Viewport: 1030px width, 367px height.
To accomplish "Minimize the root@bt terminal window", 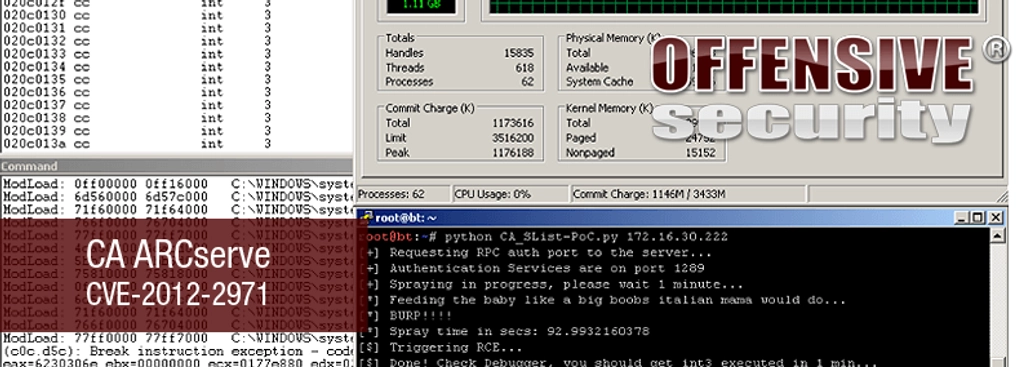I will pyautogui.click(x=962, y=217).
